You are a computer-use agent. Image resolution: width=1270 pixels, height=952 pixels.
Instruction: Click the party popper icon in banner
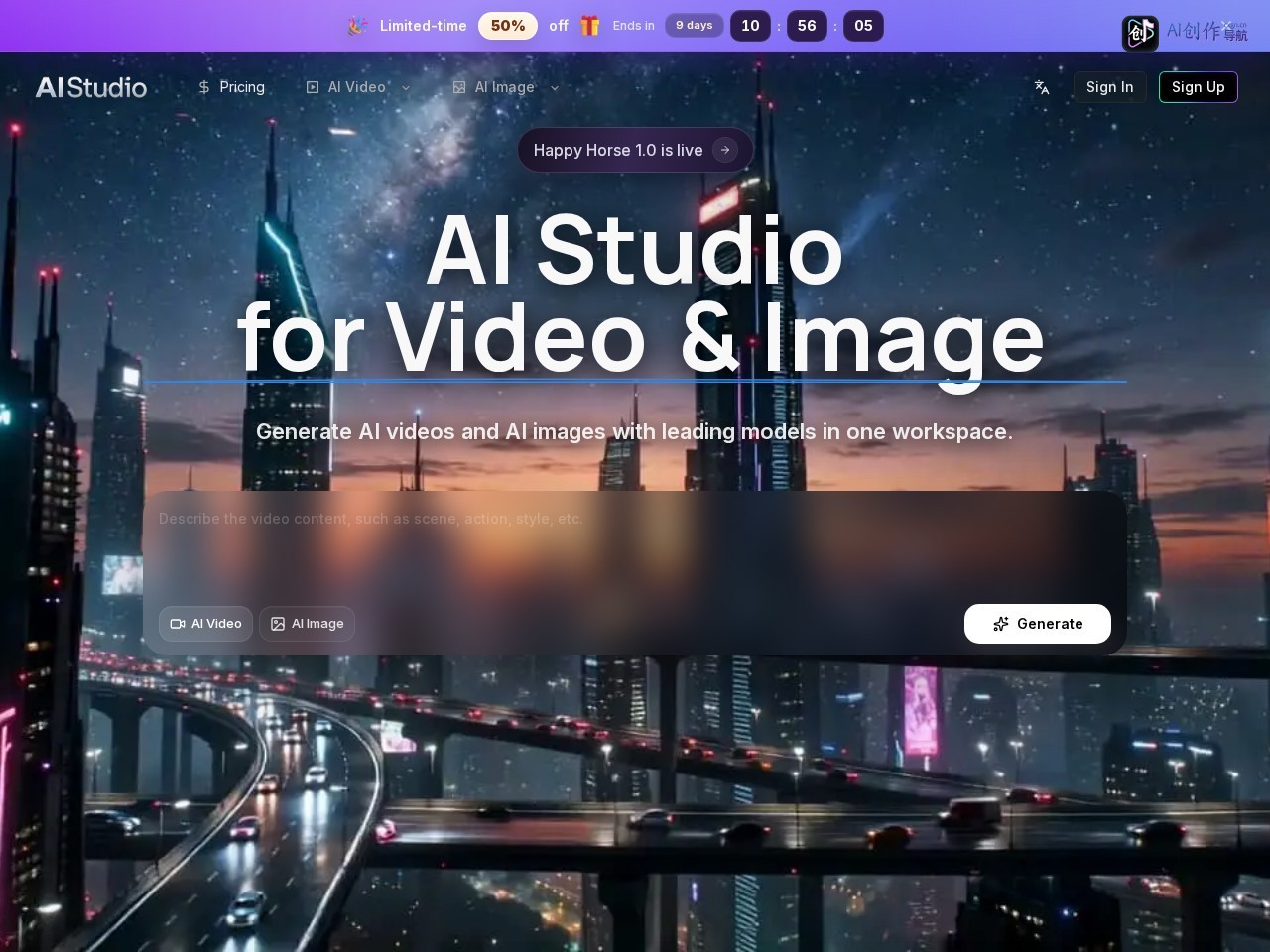(358, 26)
